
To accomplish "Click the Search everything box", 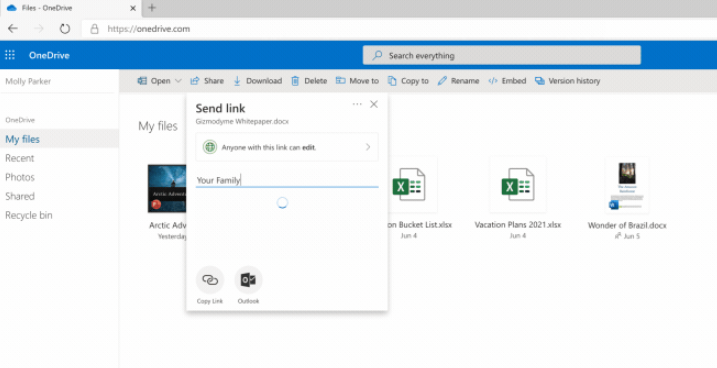I will pos(502,55).
